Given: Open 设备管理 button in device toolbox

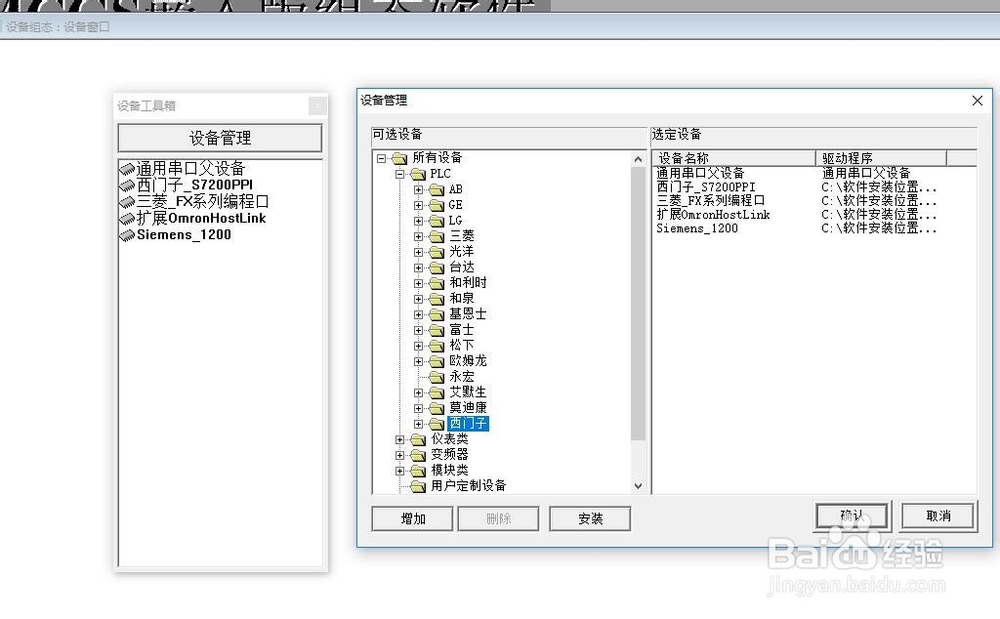Looking at the screenshot, I should point(220,138).
